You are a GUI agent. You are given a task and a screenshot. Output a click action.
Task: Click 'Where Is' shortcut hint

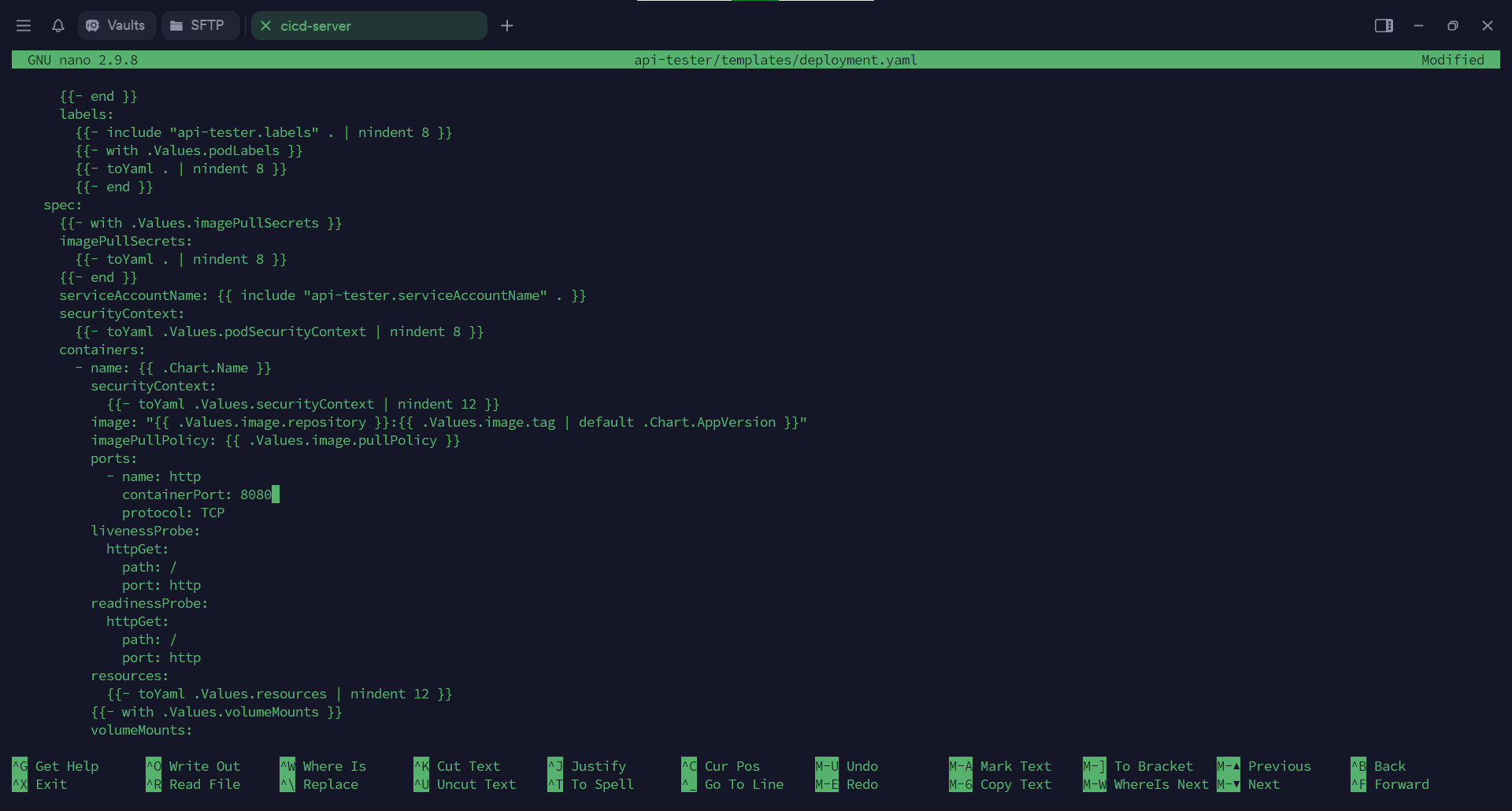tap(323, 766)
